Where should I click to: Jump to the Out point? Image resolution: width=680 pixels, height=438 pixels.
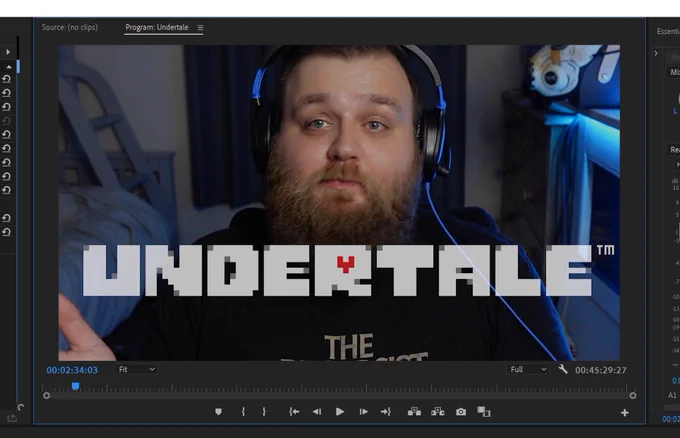(386, 412)
